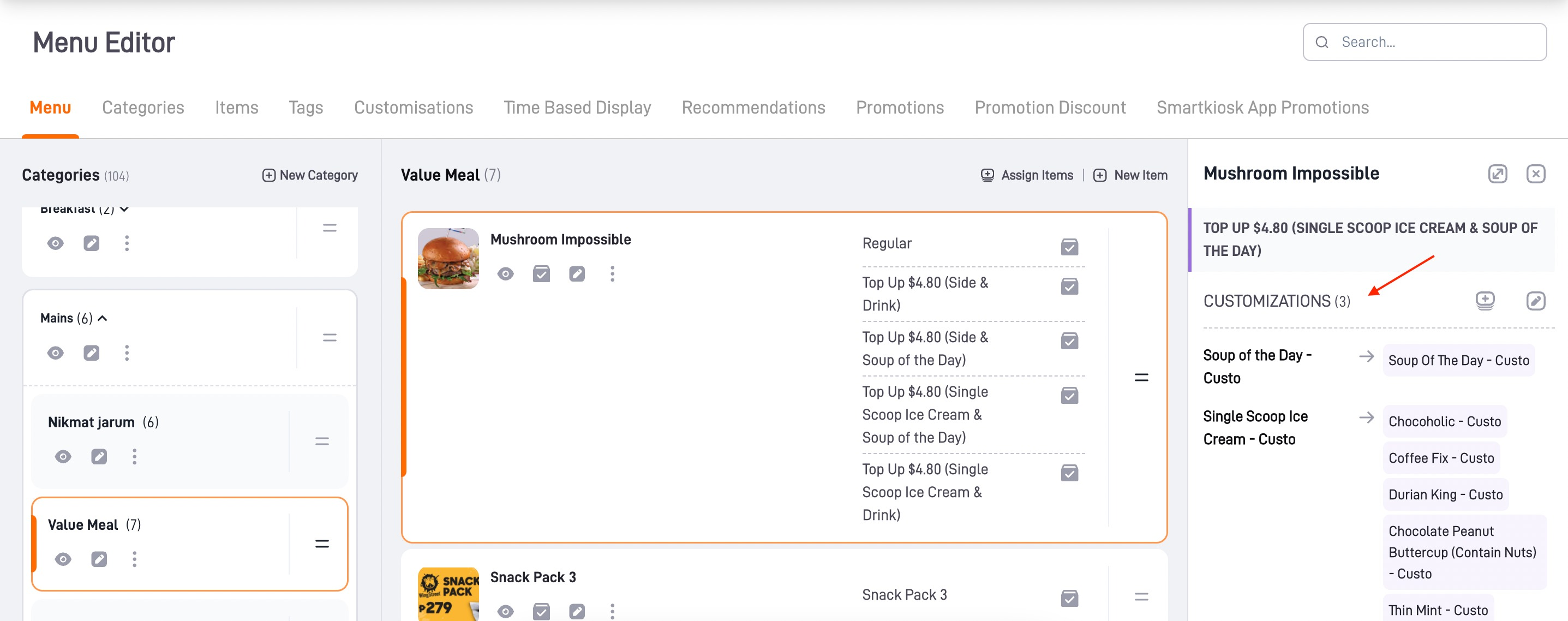Toggle Top Up (Side & Drink) checkbox

[1069, 286]
